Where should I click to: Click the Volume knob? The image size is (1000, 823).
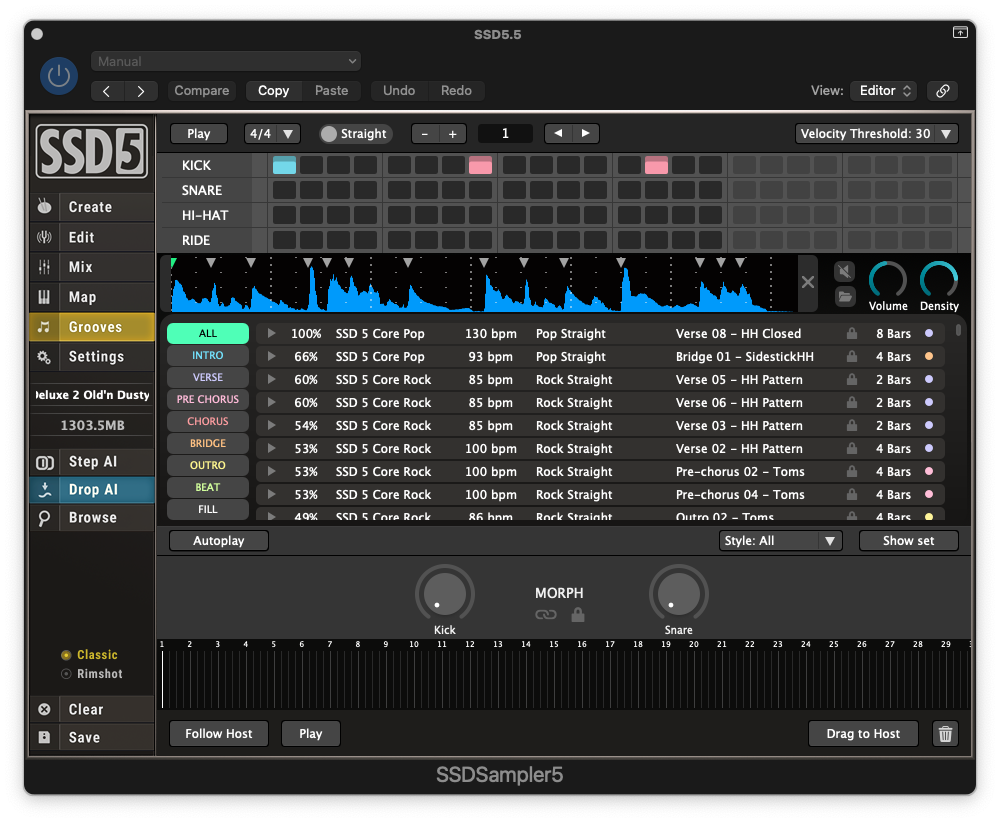coord(888,279)
